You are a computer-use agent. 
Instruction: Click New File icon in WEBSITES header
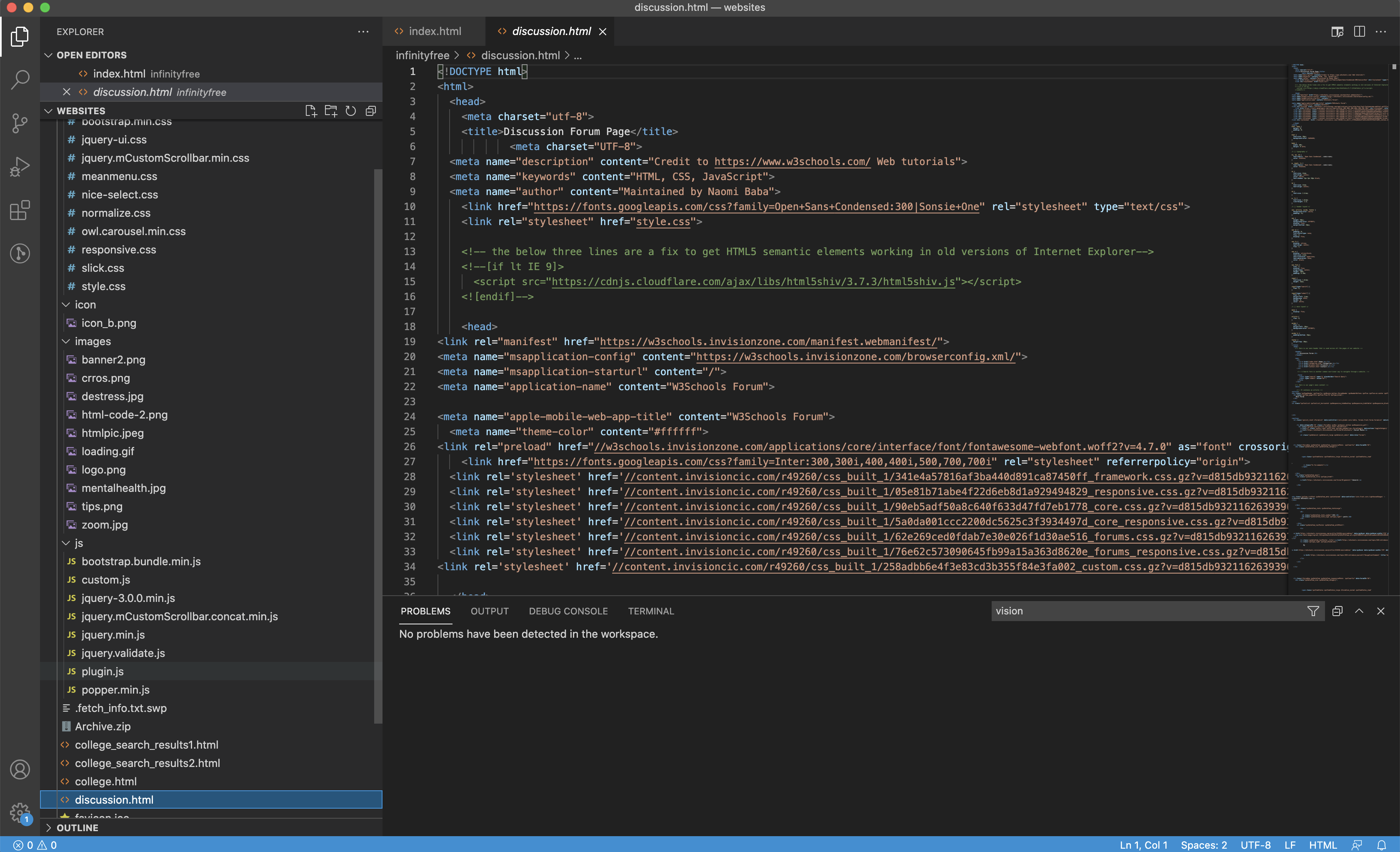[310, 111]
